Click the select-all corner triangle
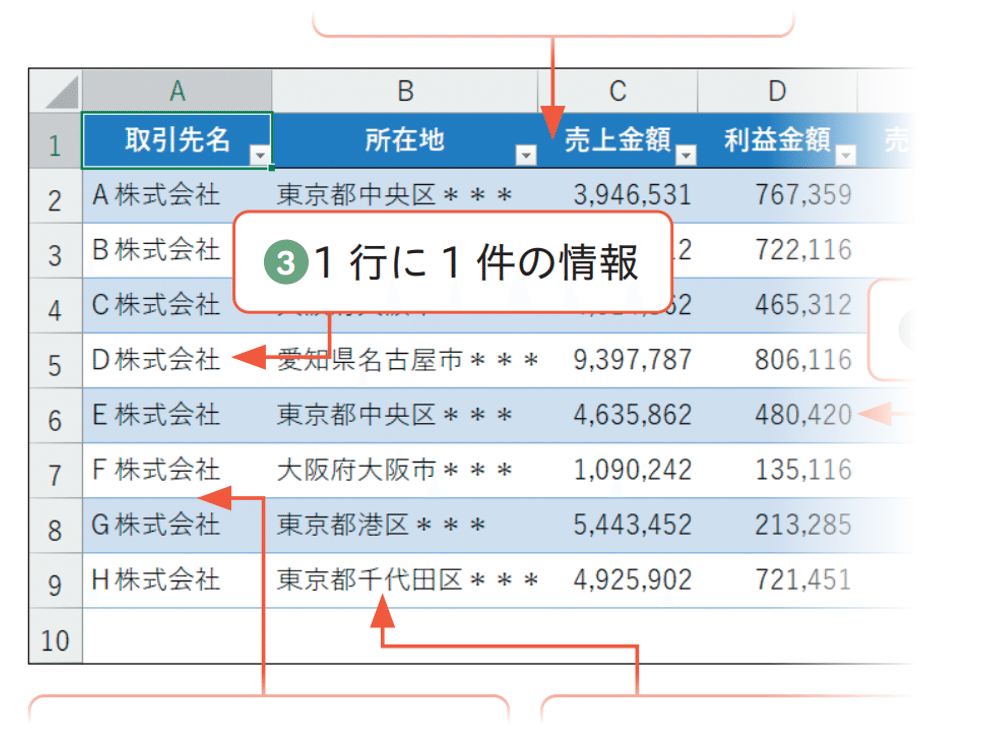 (x=63, y=93)
